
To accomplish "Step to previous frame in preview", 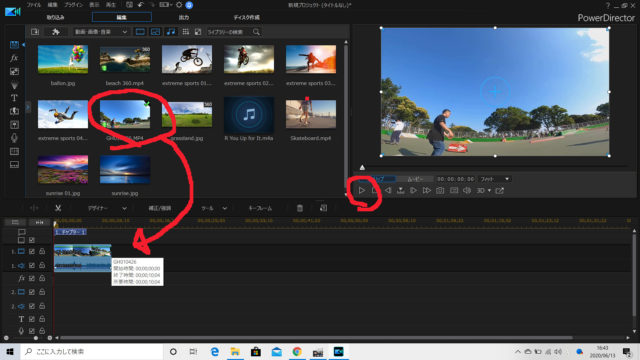I will 388,190.
